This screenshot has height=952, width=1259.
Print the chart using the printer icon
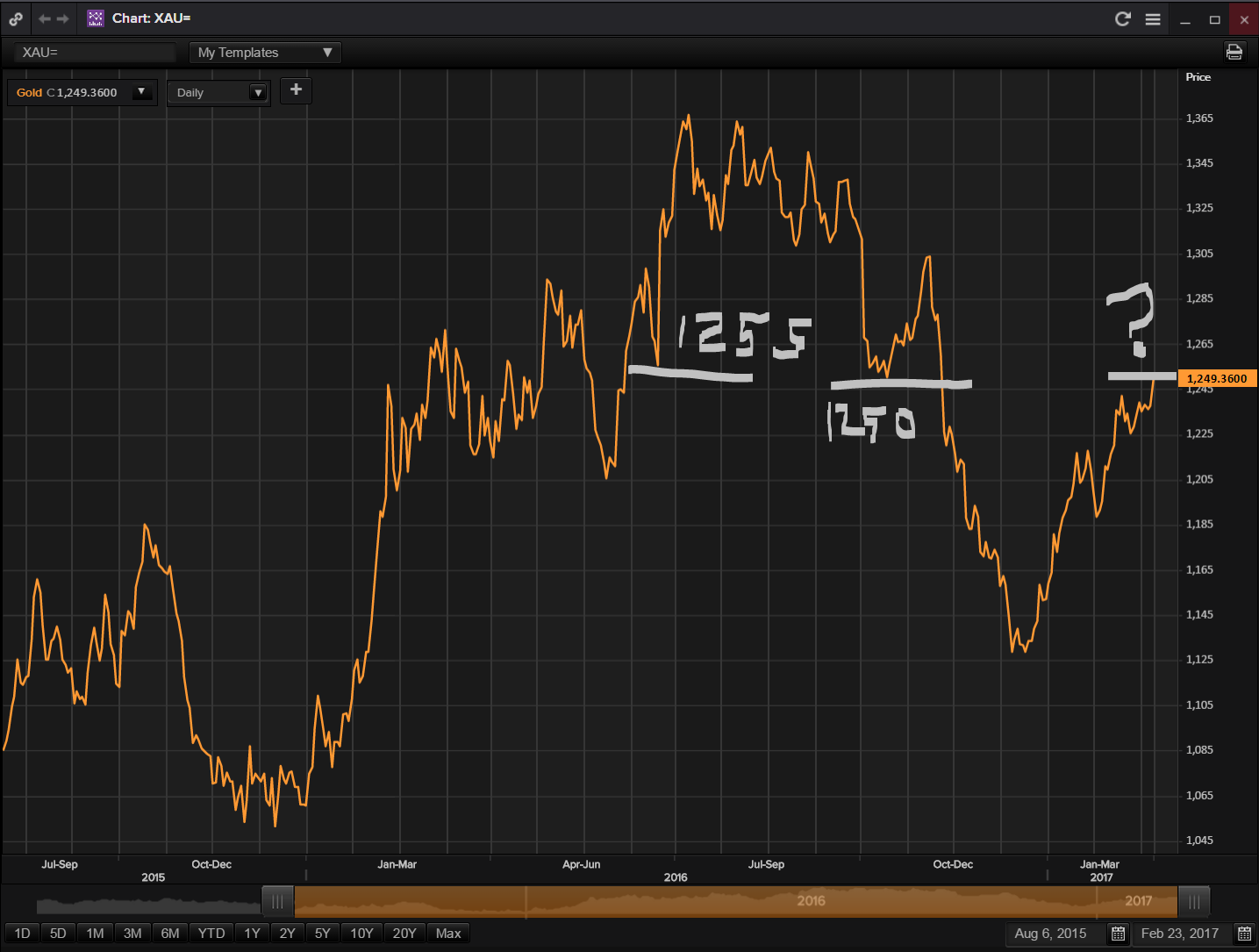tap(1234, 52)
